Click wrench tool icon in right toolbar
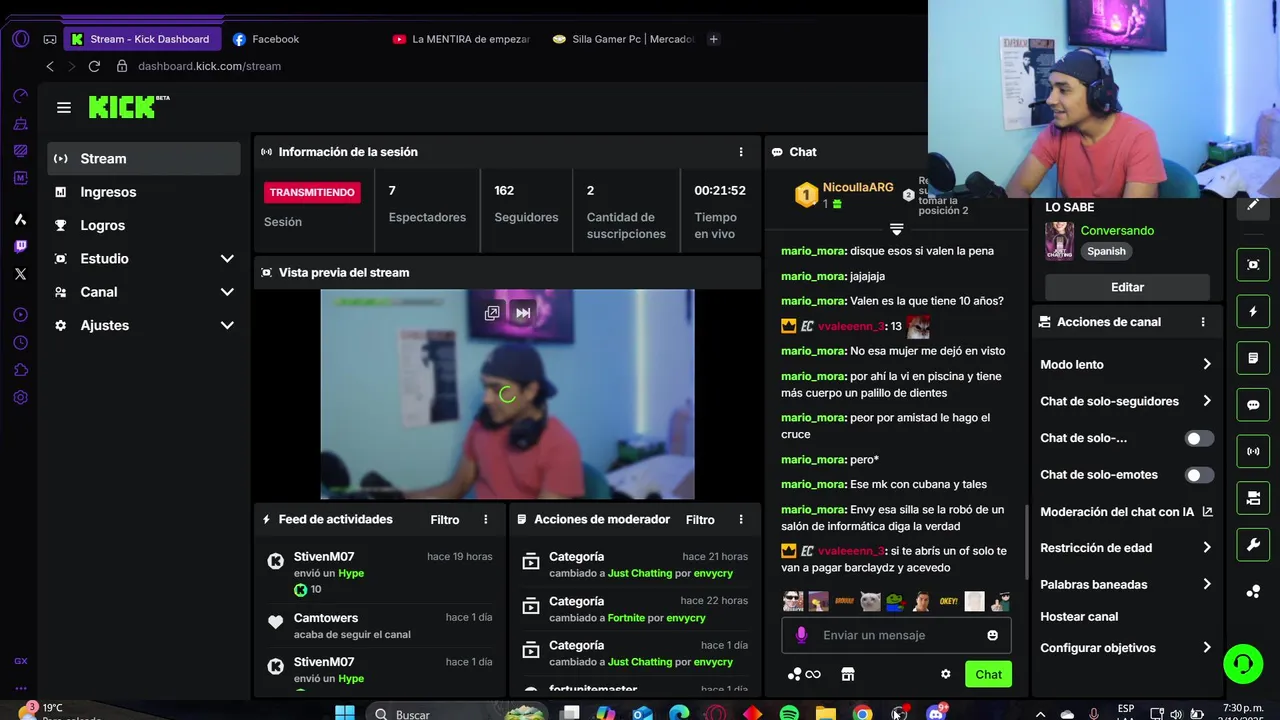Viewport: 1280px width, 720px height. pos(1253,545)
